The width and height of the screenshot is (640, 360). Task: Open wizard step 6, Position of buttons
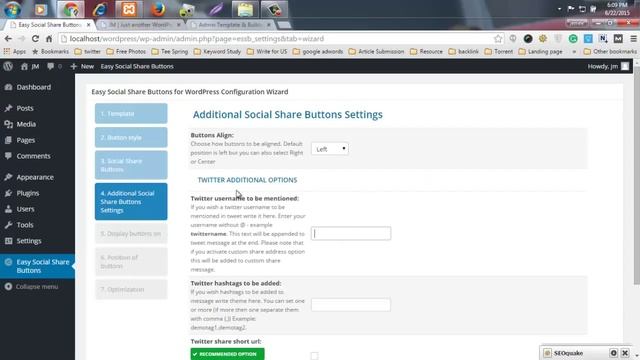coord(131,262)
